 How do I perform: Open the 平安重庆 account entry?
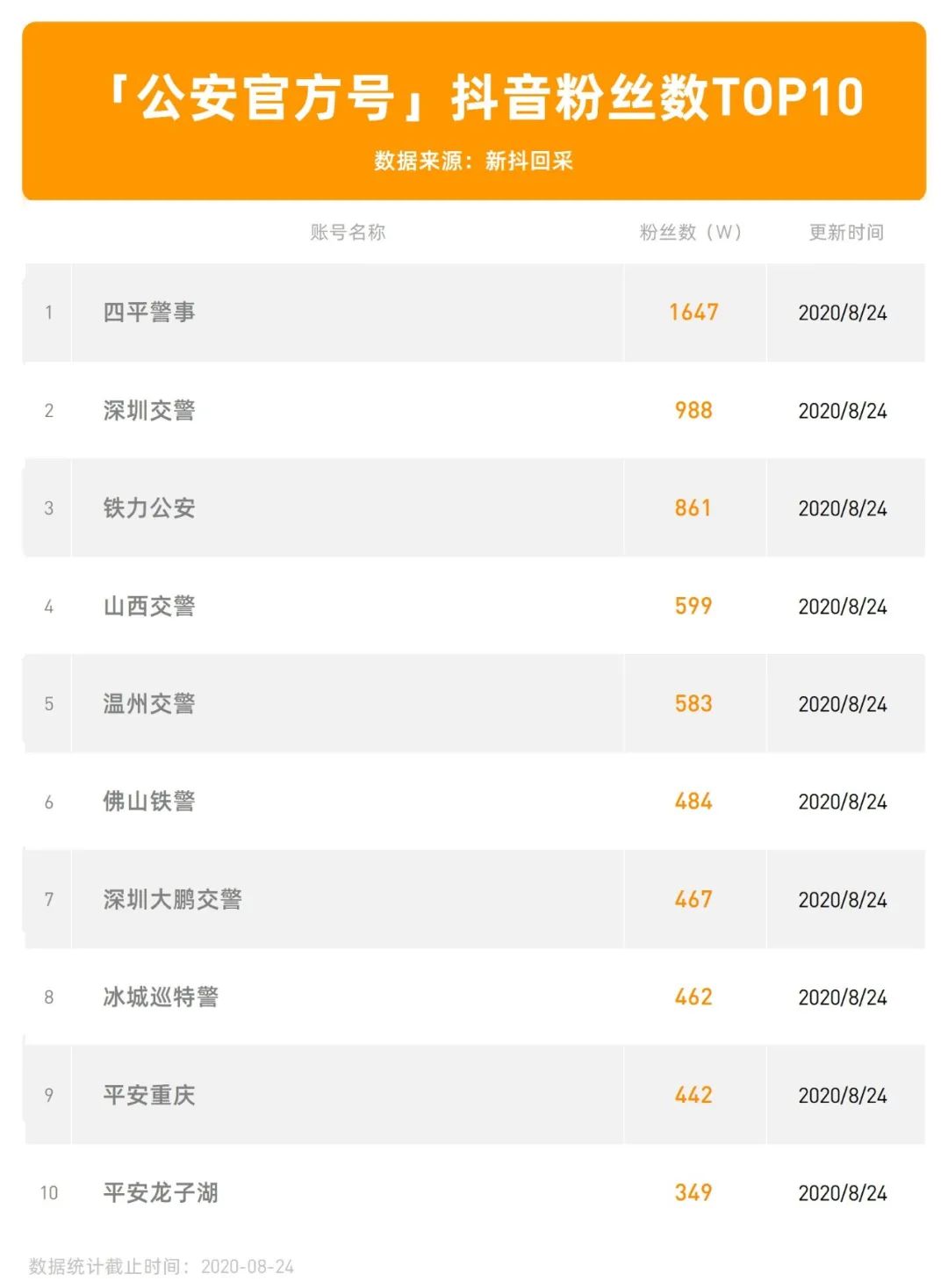(149, 1096)
